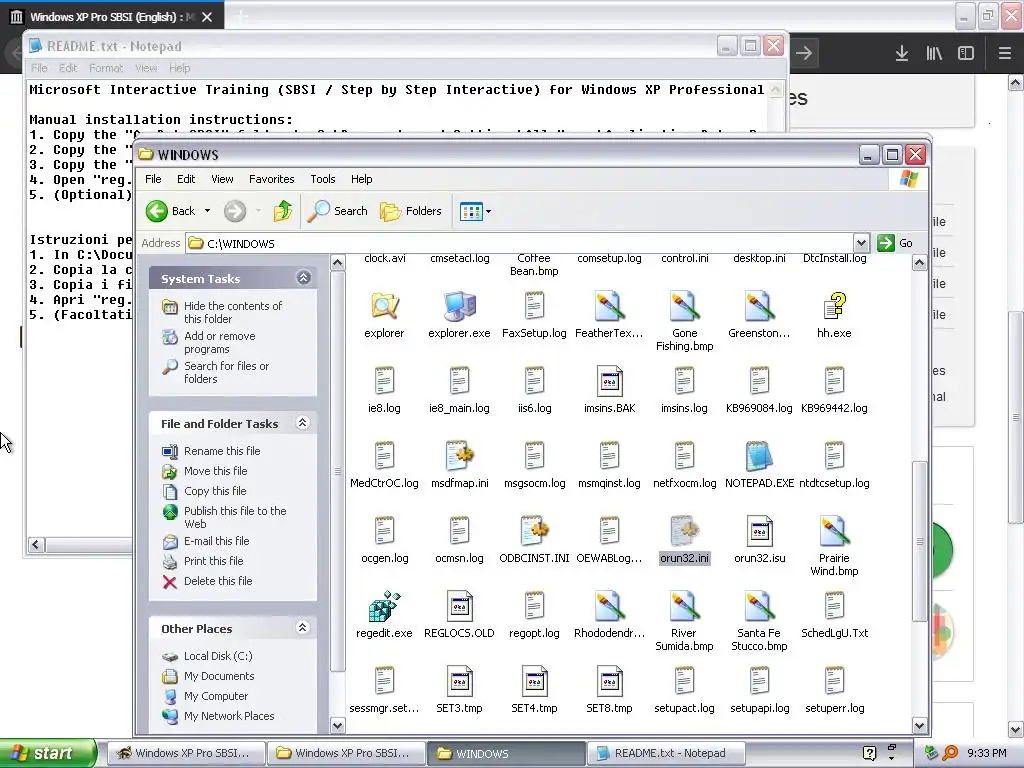This screenshot has width=1024, height=768.
Task: Click the green Back arrow icon
Action: (157, 211)
